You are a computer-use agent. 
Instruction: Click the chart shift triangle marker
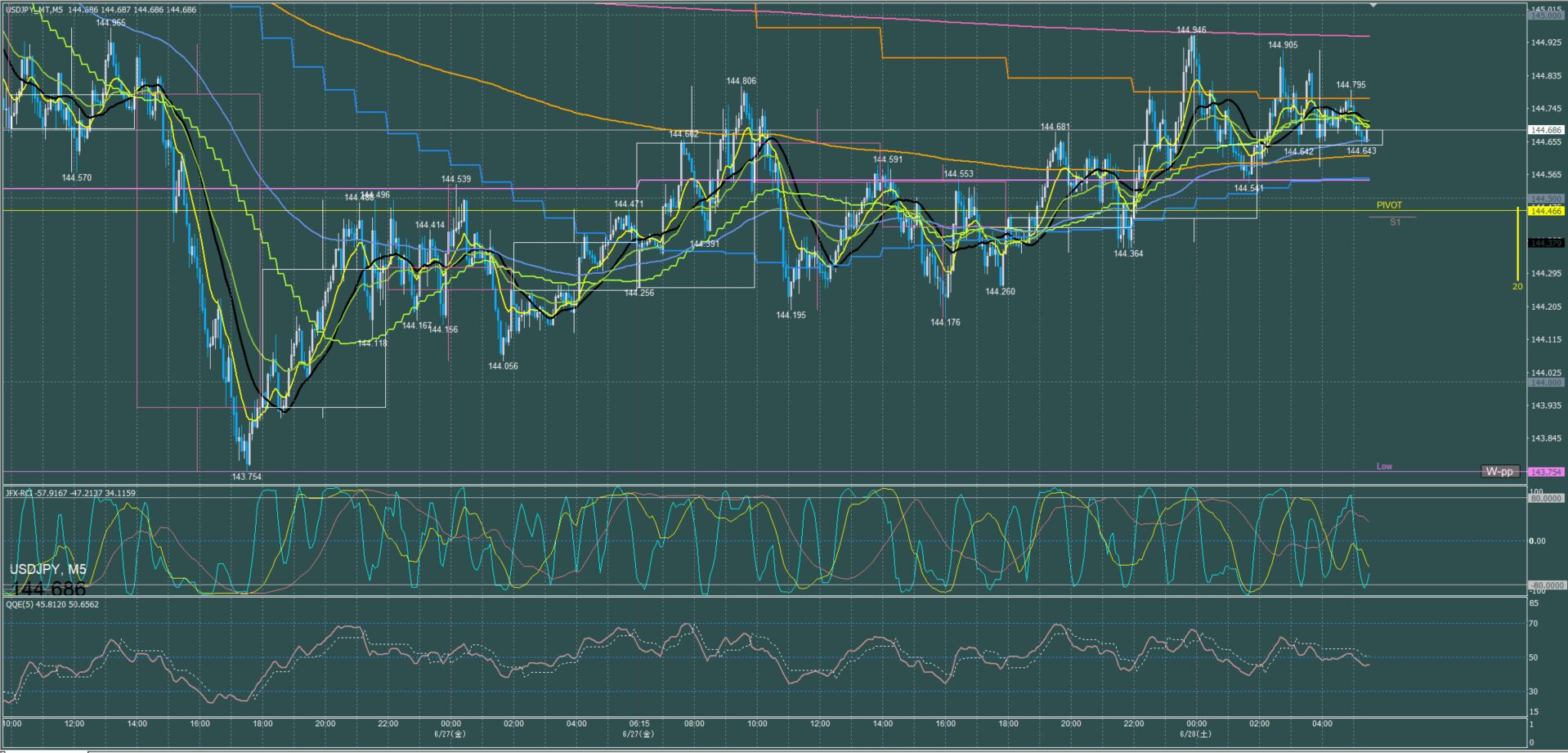tap(1373, 5)
